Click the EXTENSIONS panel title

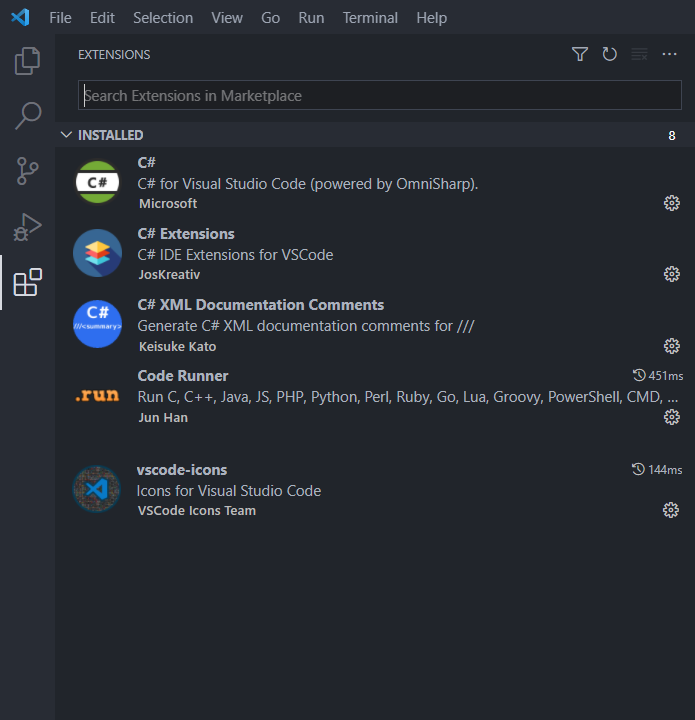tap(114, 55)
